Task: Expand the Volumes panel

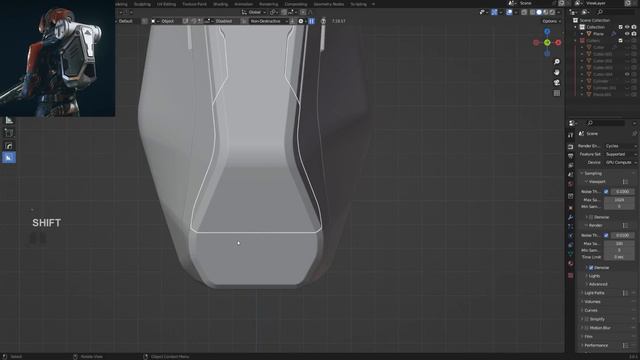Action: point(592,302)
